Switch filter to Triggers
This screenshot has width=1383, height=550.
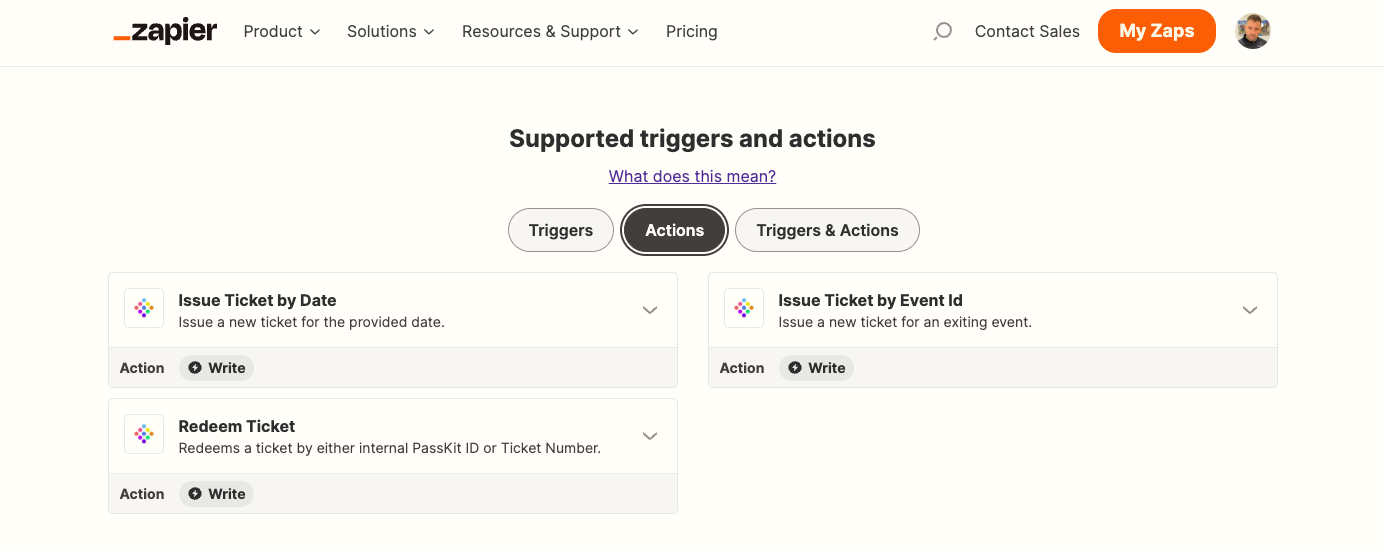coord(560,230)
